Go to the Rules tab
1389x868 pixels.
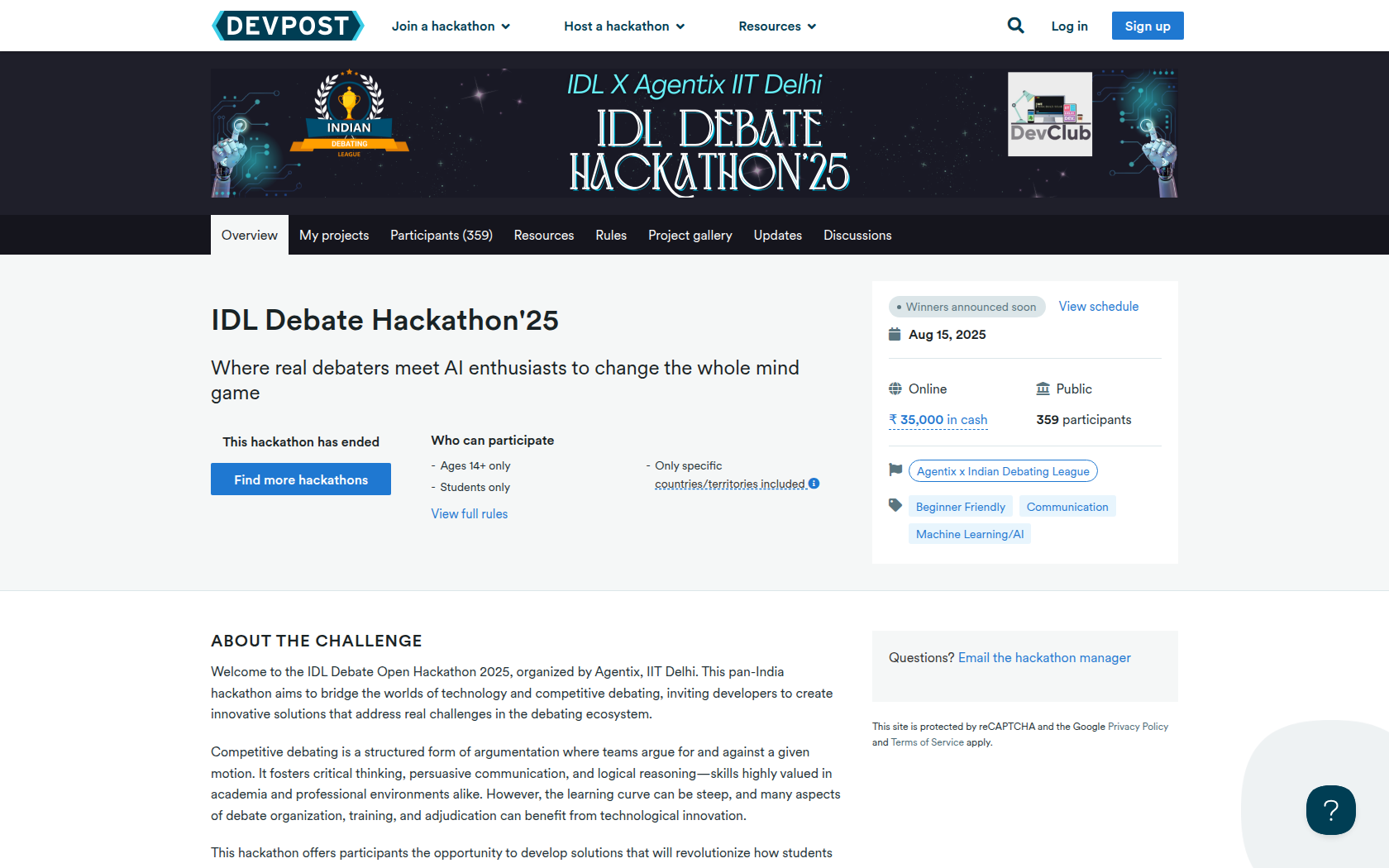[611, 236]
